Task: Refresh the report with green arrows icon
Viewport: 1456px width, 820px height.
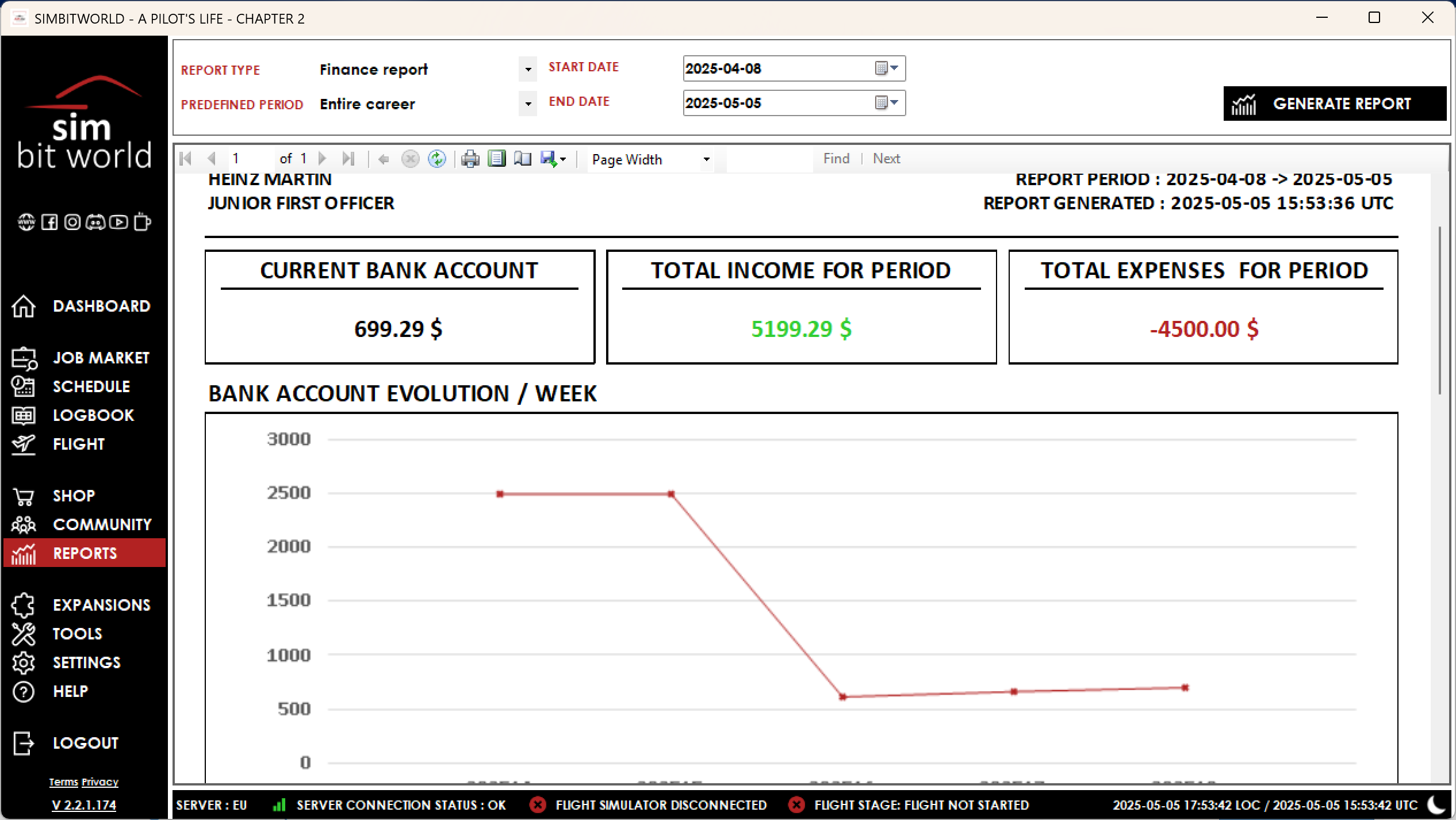Action: point(437,159)
